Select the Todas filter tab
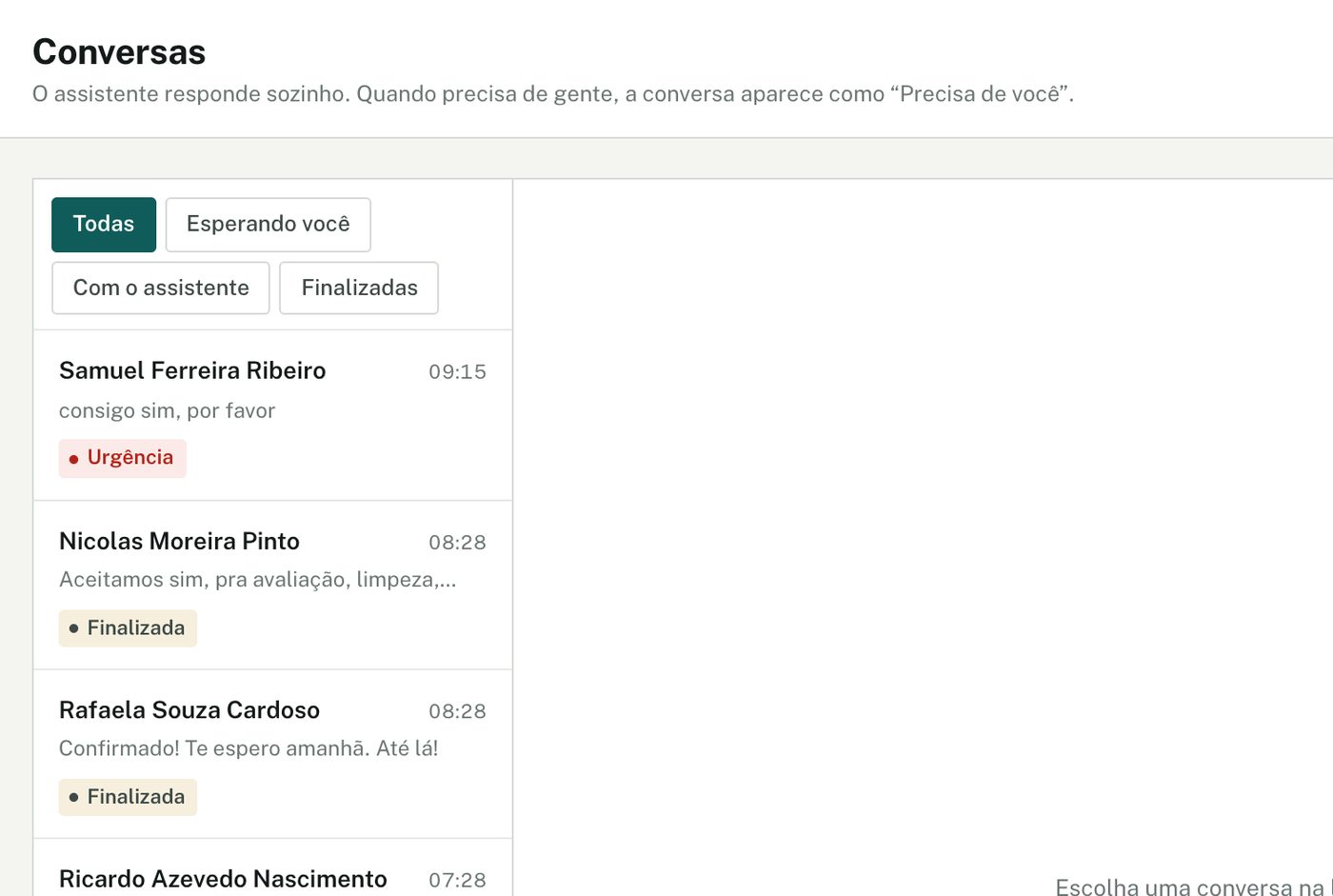 pos(104,225)
